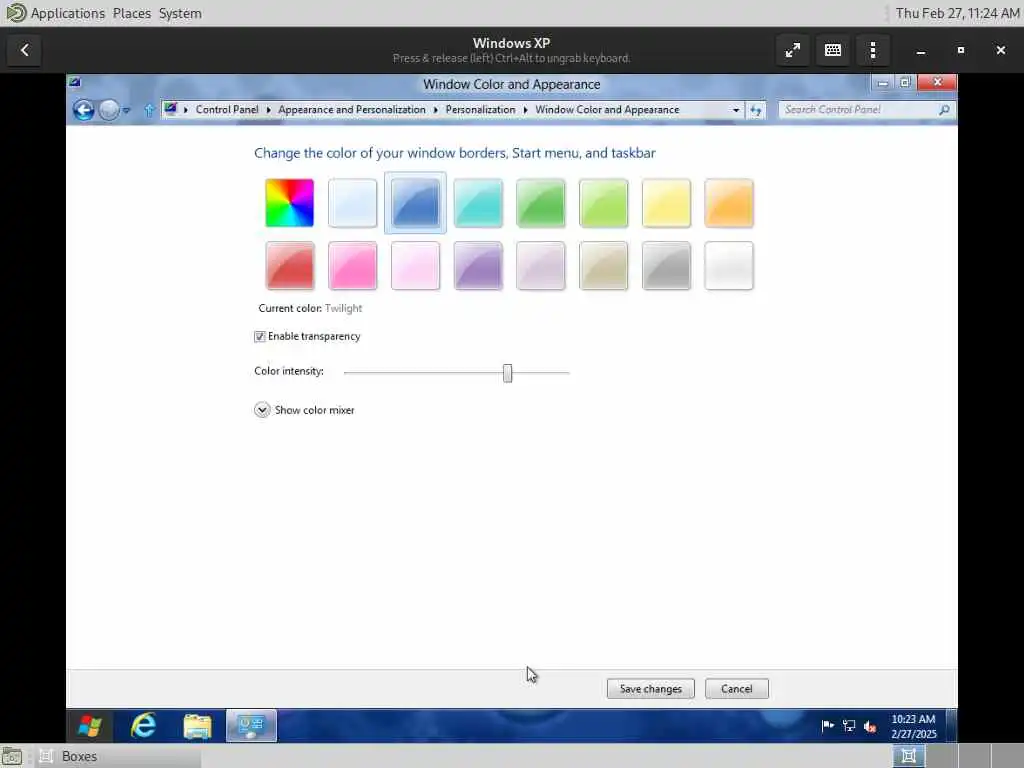The image size is (1024, 768).
Task: Open Boxes keyboard shortcuts icon
Action: [833, 50]
